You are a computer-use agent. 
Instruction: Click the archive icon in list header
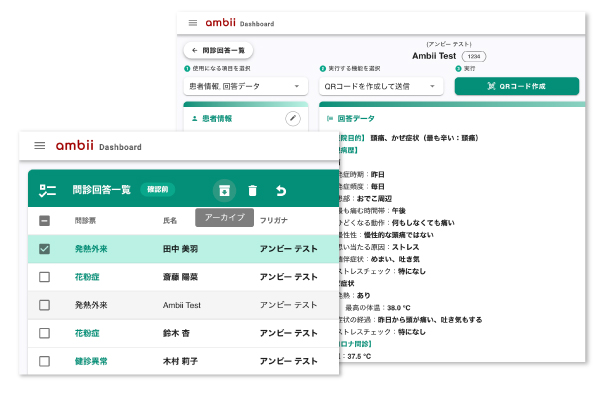point(224,190)
